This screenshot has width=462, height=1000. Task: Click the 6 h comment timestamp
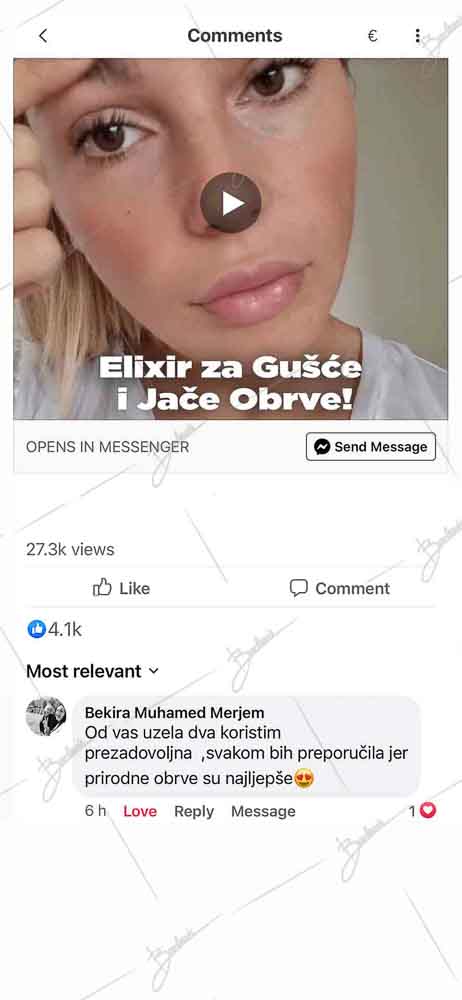tap(95, 811)
